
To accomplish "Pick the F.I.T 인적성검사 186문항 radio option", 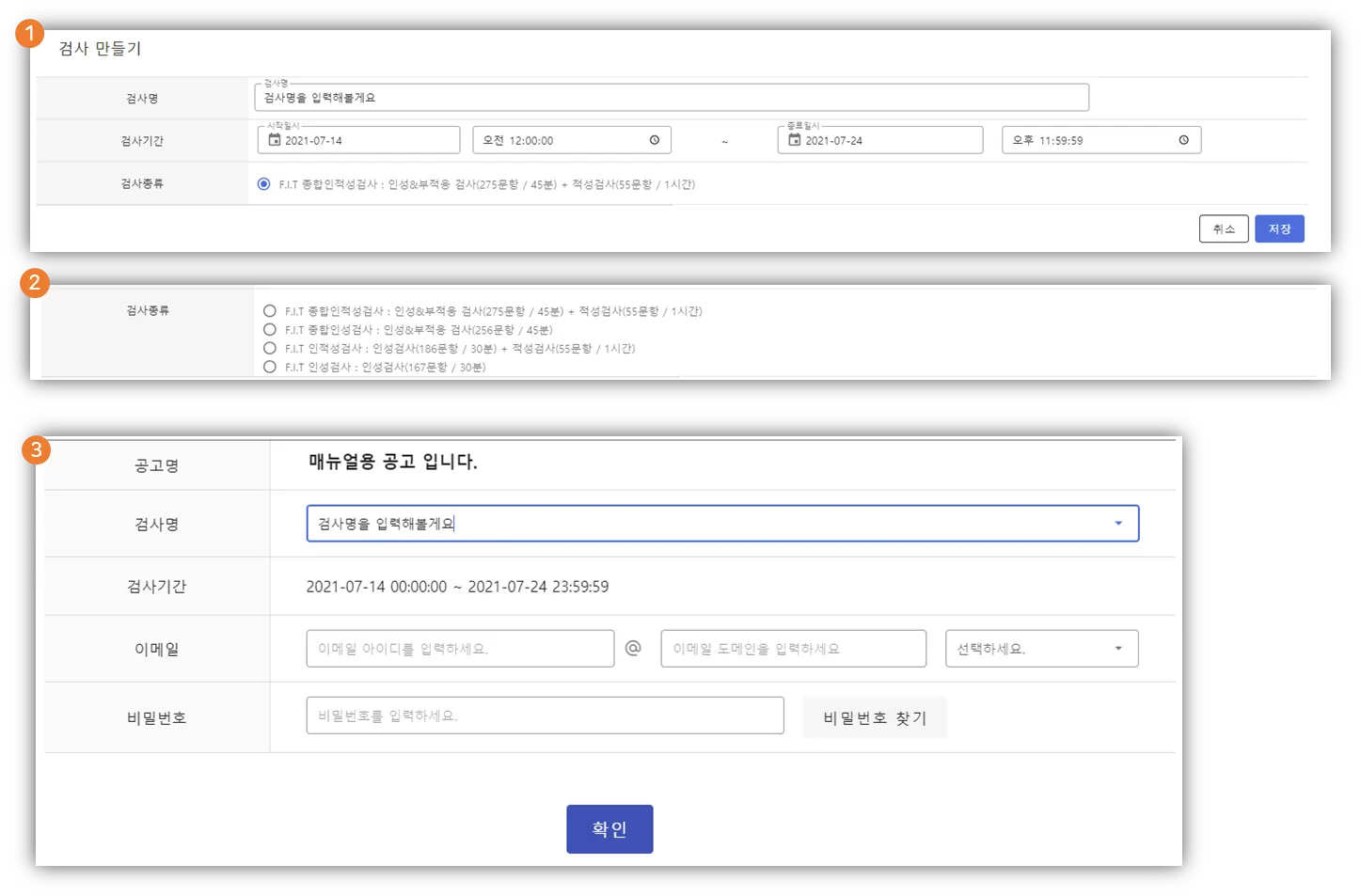I will 270,348.
